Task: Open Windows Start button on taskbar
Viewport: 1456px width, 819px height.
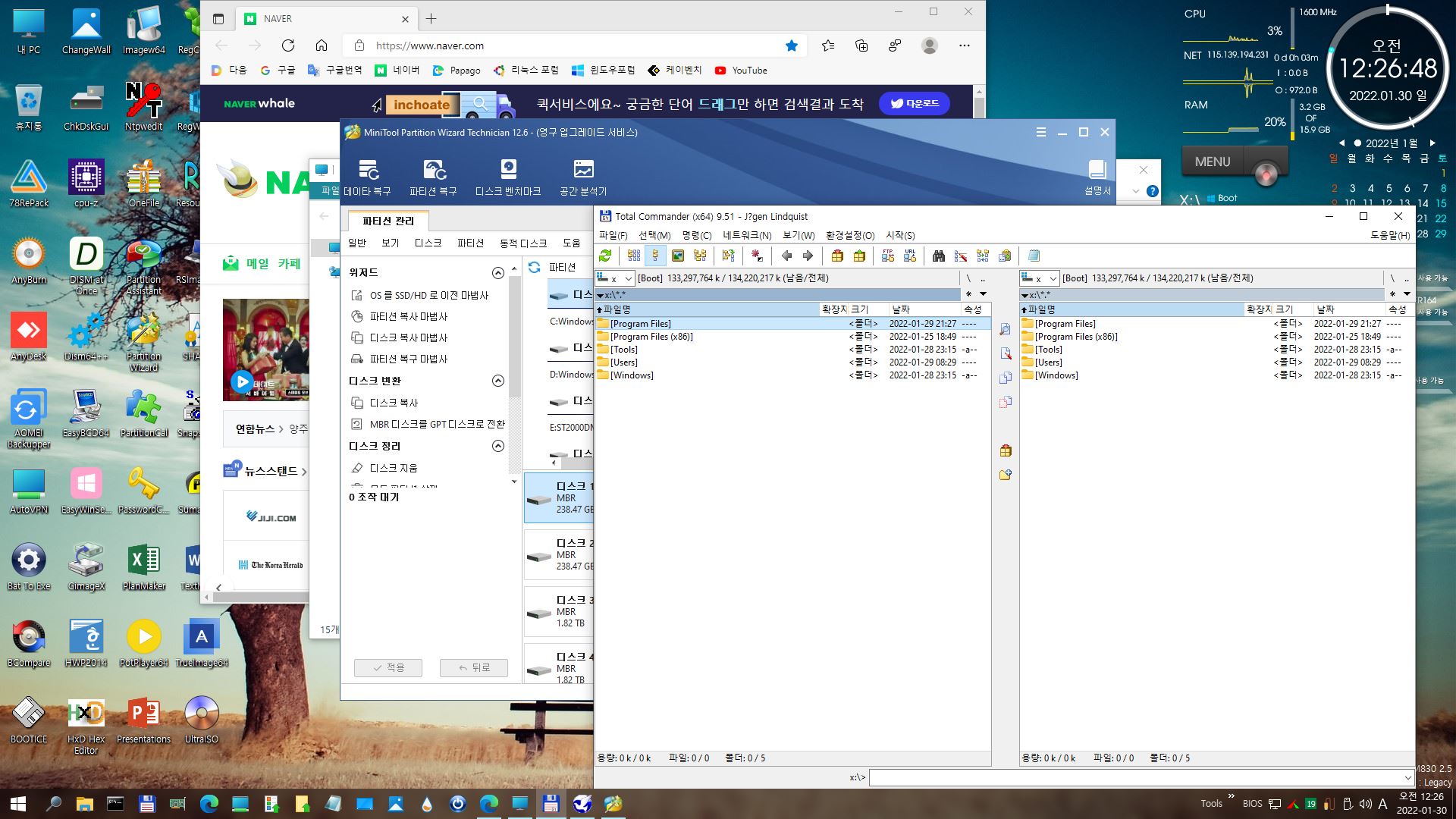Action: [x=18, y=803]
